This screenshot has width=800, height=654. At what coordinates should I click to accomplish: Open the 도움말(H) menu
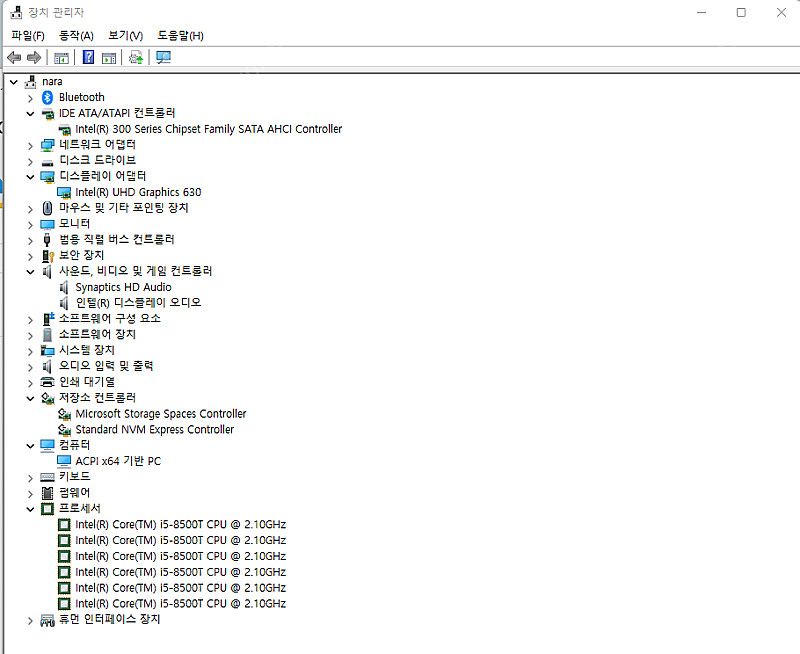coord(180,36)
